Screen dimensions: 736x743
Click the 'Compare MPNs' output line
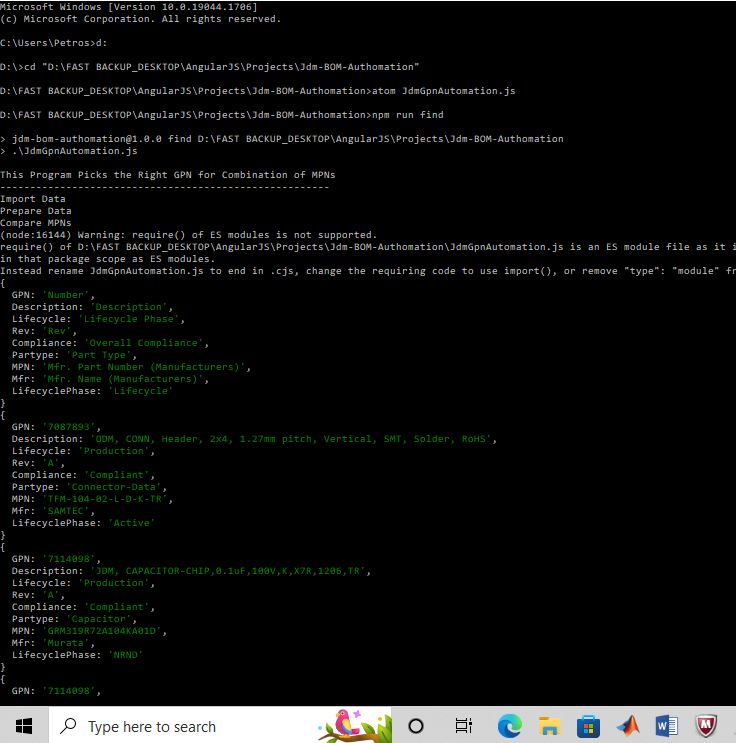(x=36, y=223)
